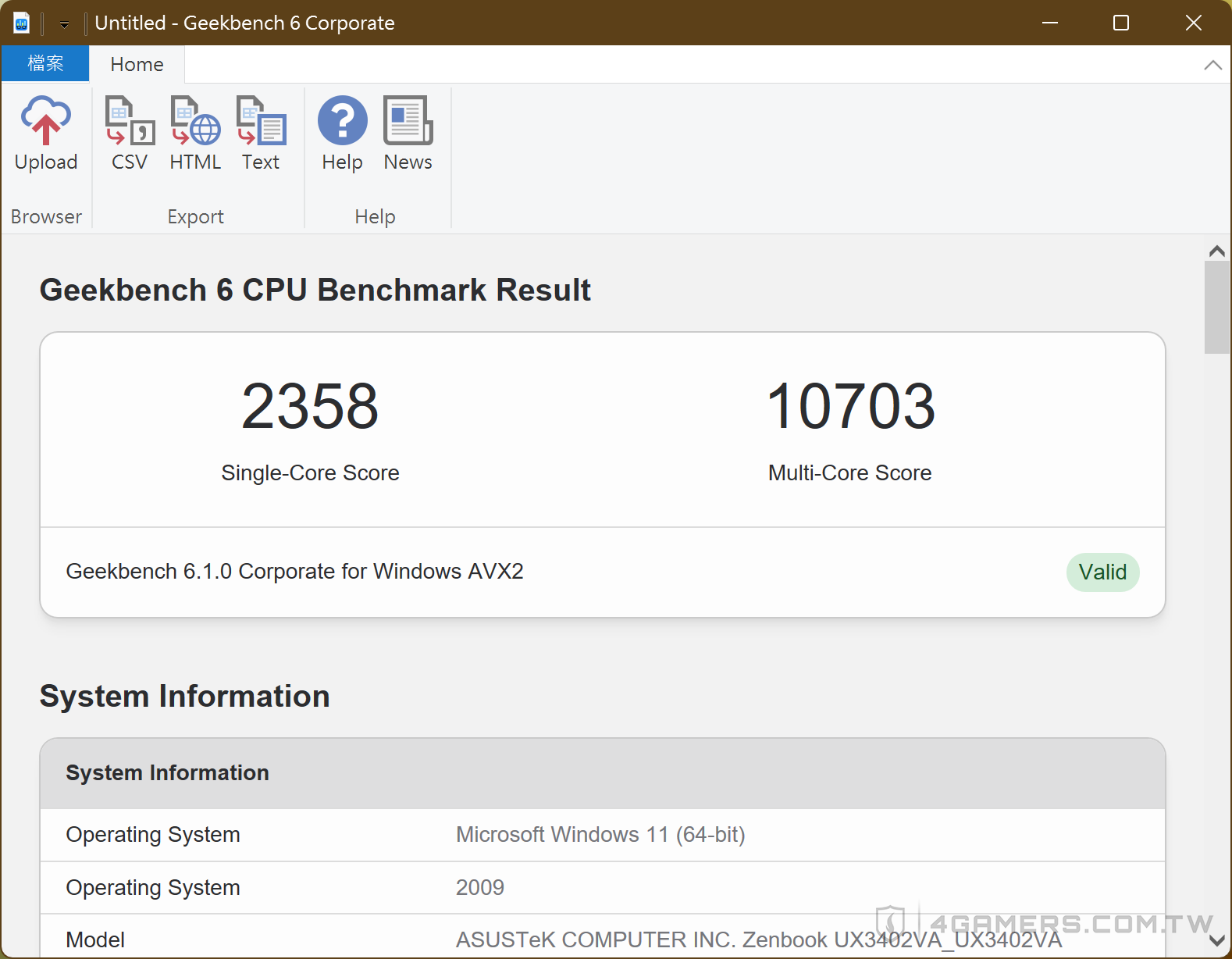Minimize the Geekbench window
Viewport: 1232px width, 959px height.
point(1050,23)
